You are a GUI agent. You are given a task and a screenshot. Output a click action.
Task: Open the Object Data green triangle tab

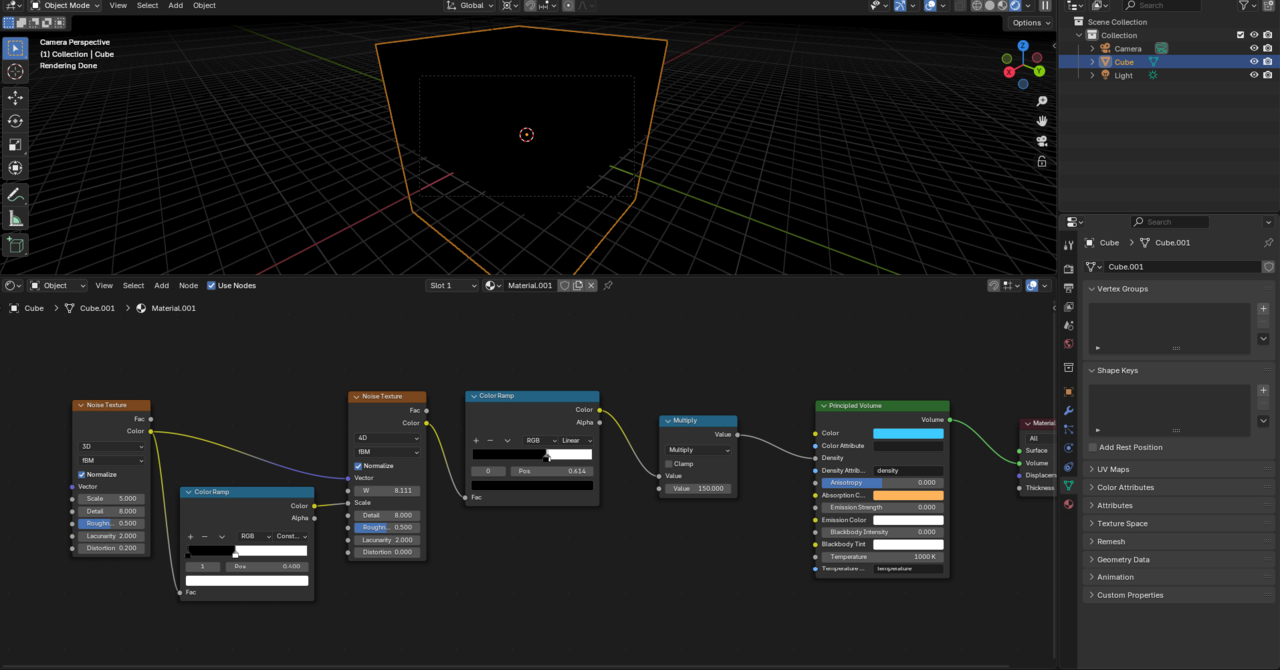click(x=1068, y=485)
